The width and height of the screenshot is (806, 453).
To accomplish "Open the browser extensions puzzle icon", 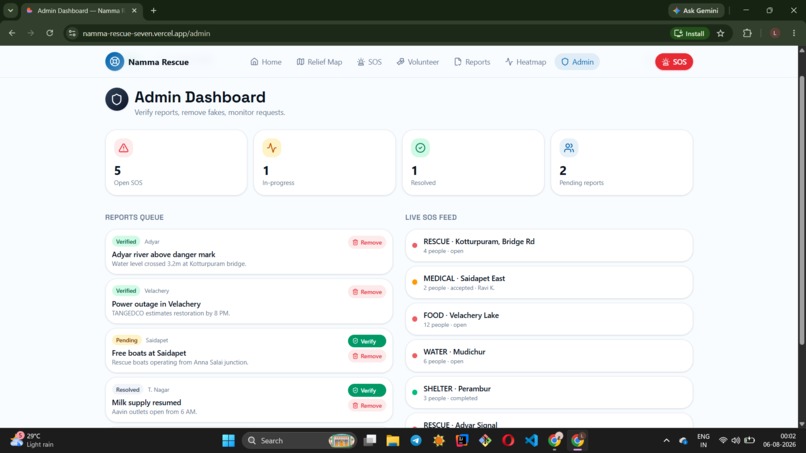I will coord(747,33).
